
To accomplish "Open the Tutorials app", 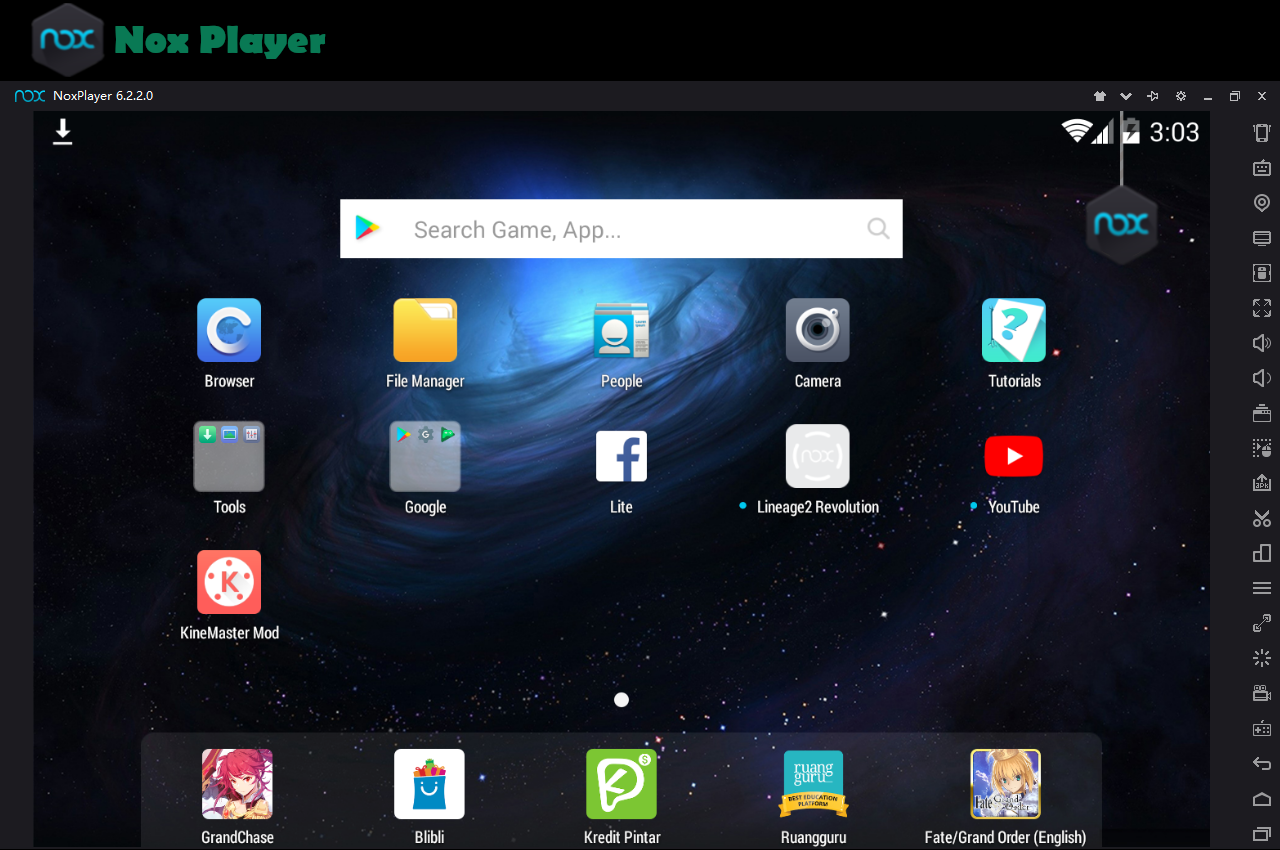I will (x=1014, y=331).
